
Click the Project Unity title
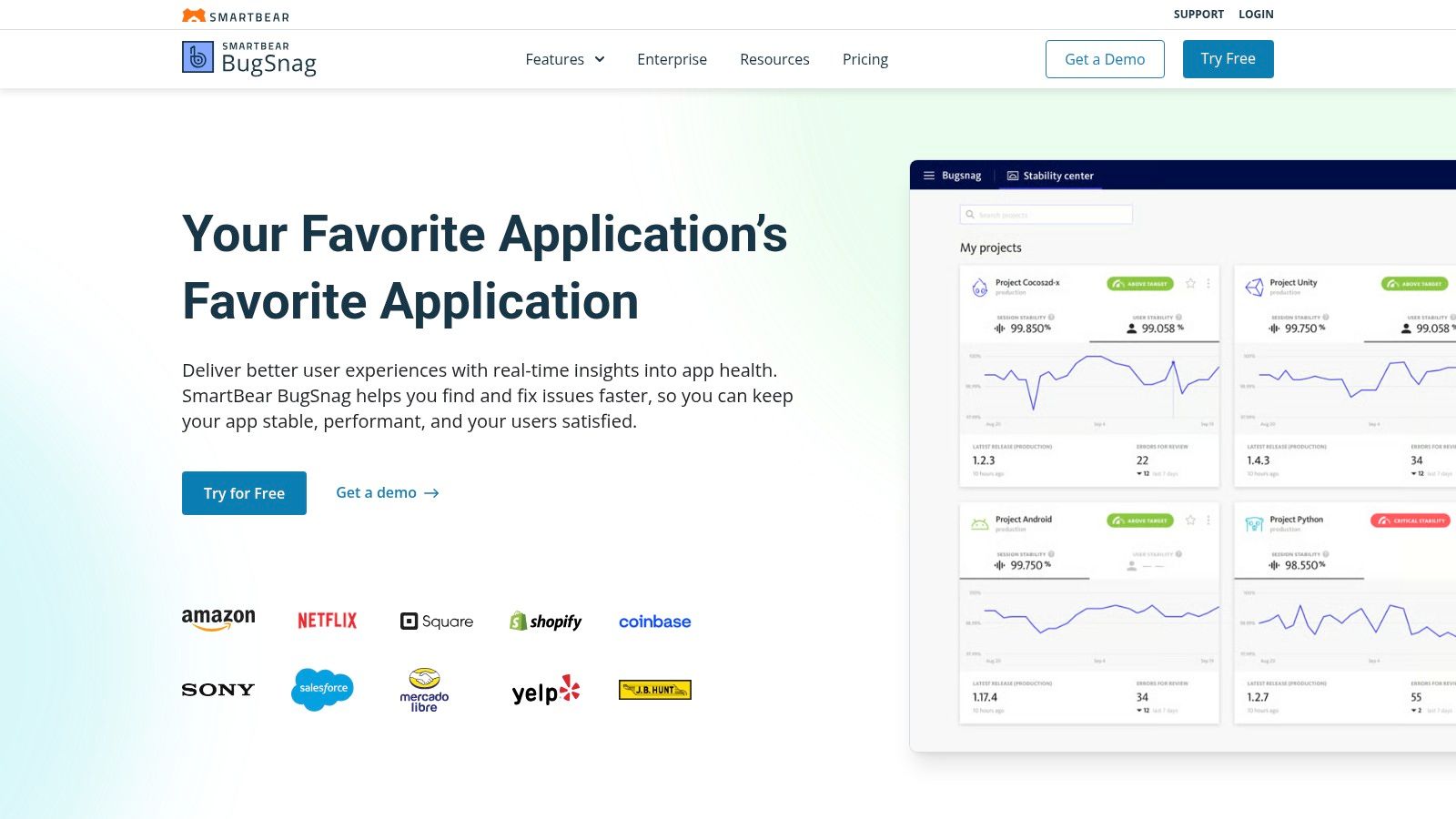click(x=1293, y=283)
